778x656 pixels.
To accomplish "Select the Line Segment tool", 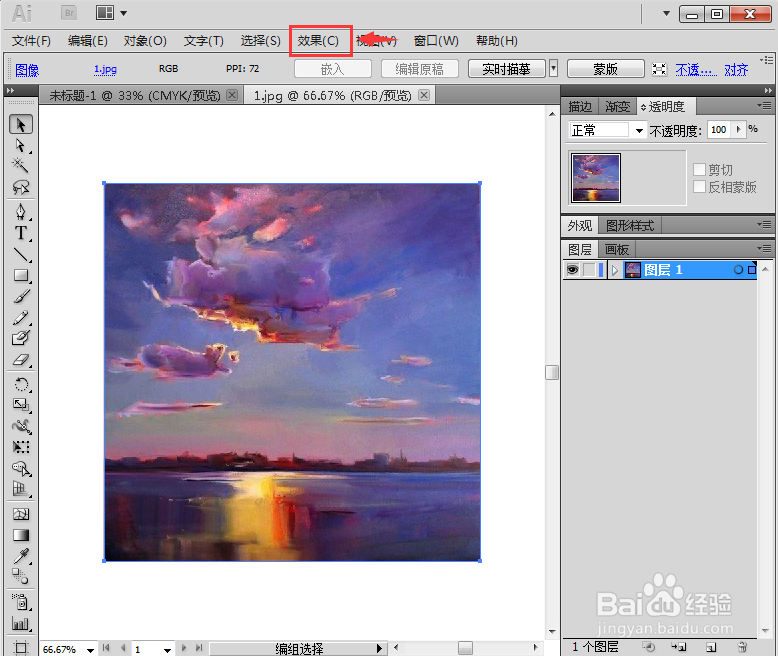I will (21, 254).
